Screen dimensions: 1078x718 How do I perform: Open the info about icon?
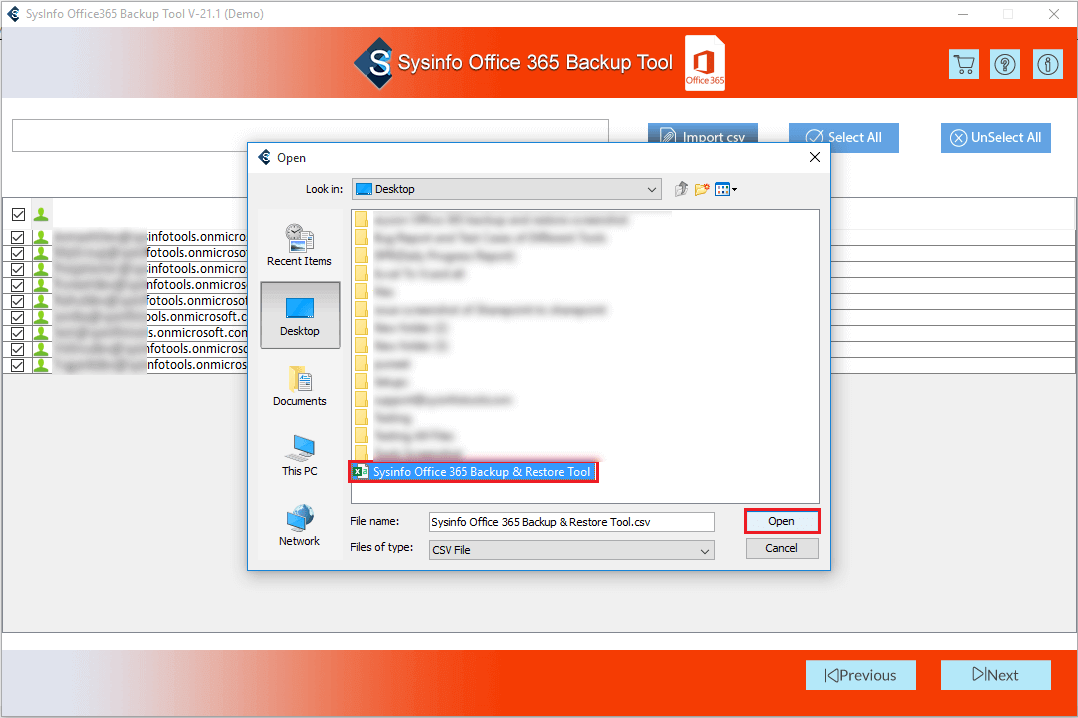click(x=1048, y=65)
